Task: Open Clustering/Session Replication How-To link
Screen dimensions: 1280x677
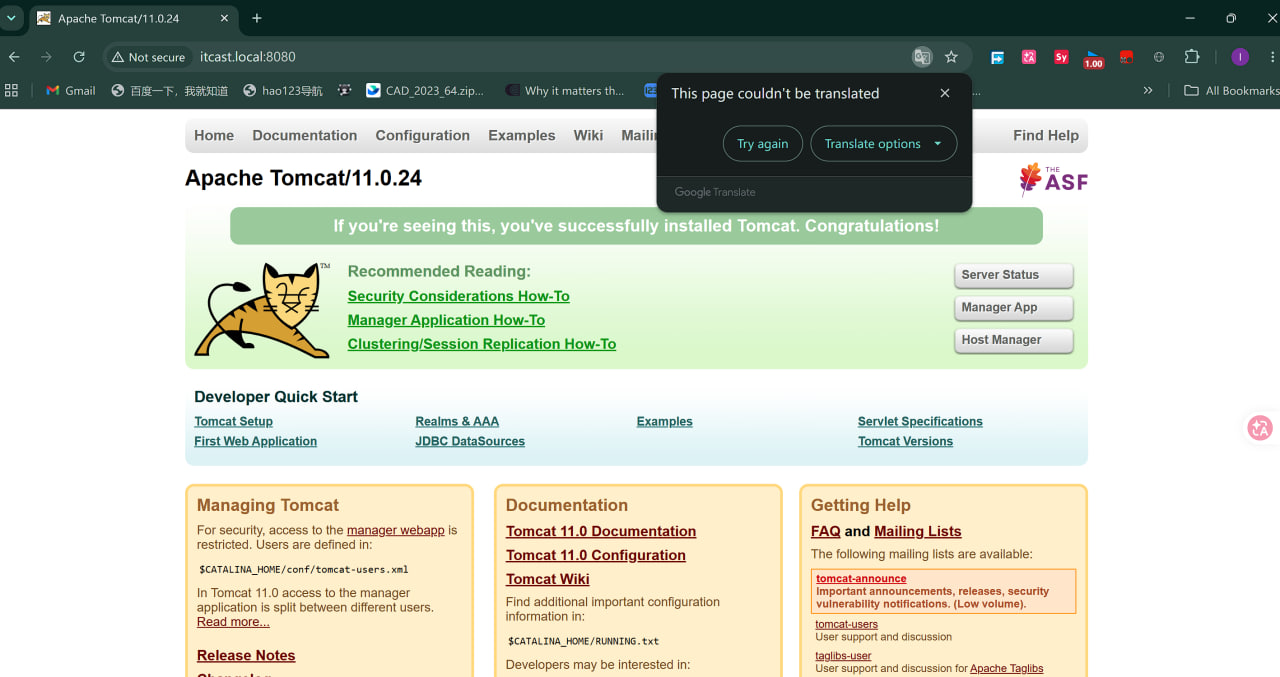Action: click(x=482, y=344)
